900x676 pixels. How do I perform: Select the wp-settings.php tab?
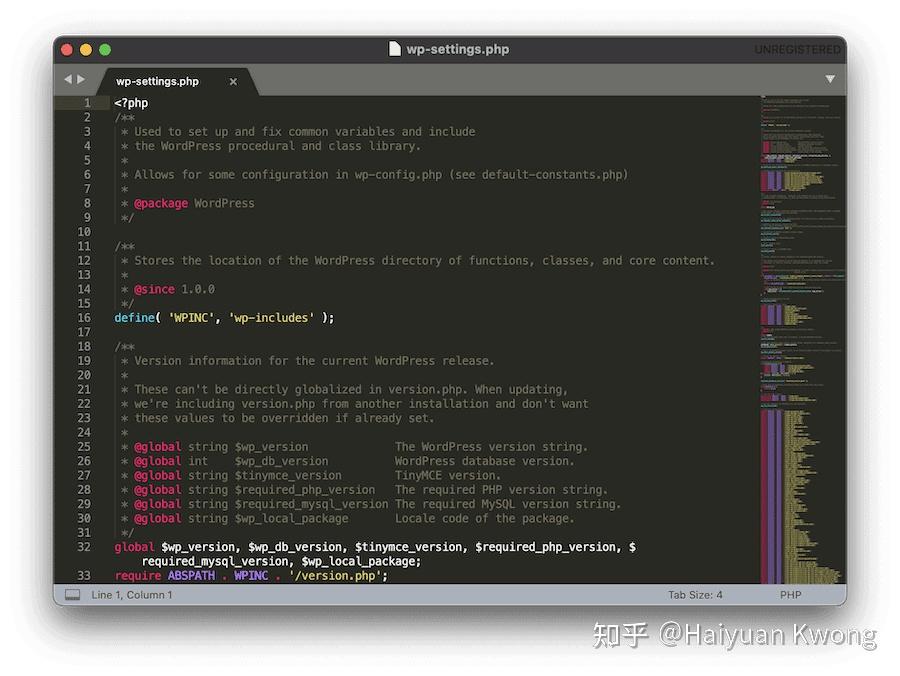(157, 81)
